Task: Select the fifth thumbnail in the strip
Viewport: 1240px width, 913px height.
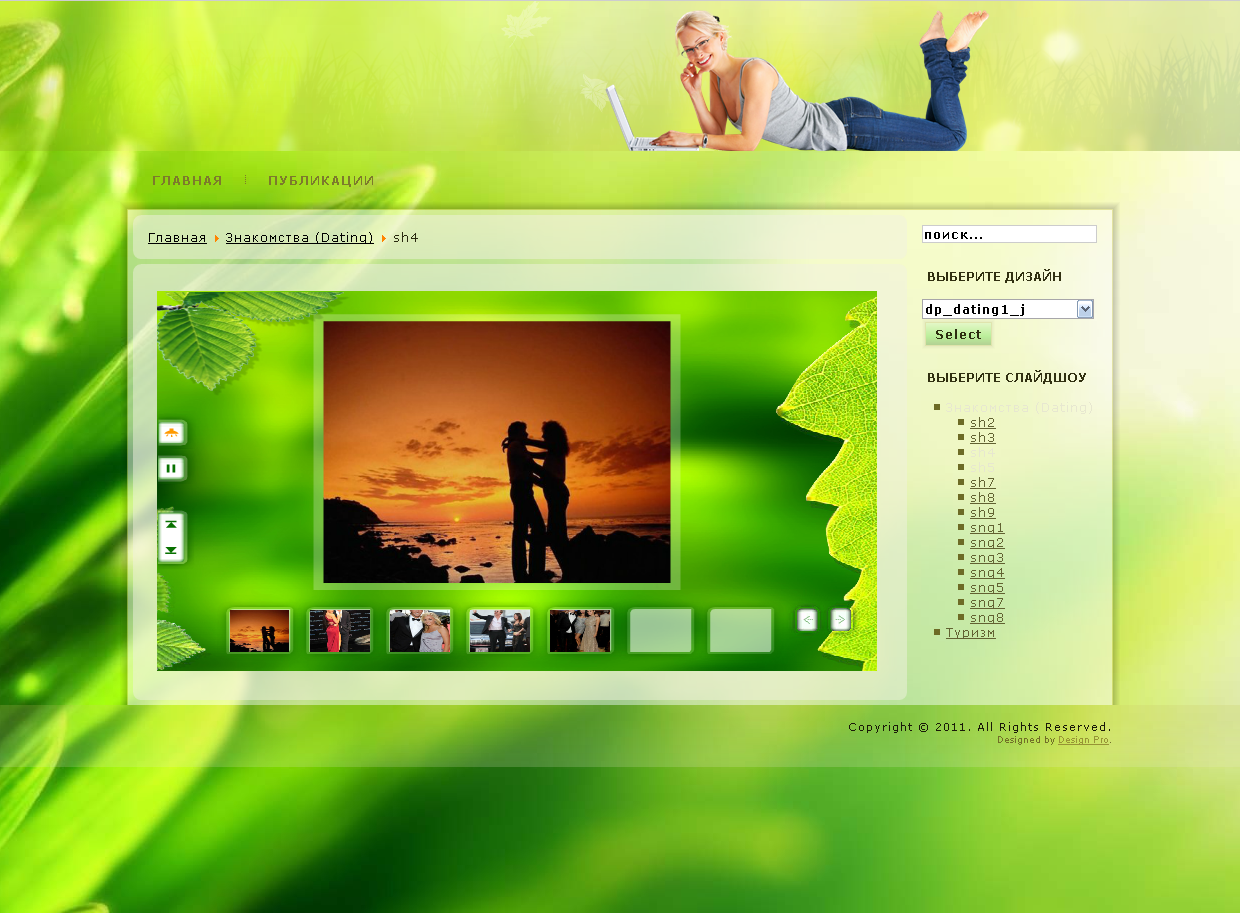Action: [579, 631]
